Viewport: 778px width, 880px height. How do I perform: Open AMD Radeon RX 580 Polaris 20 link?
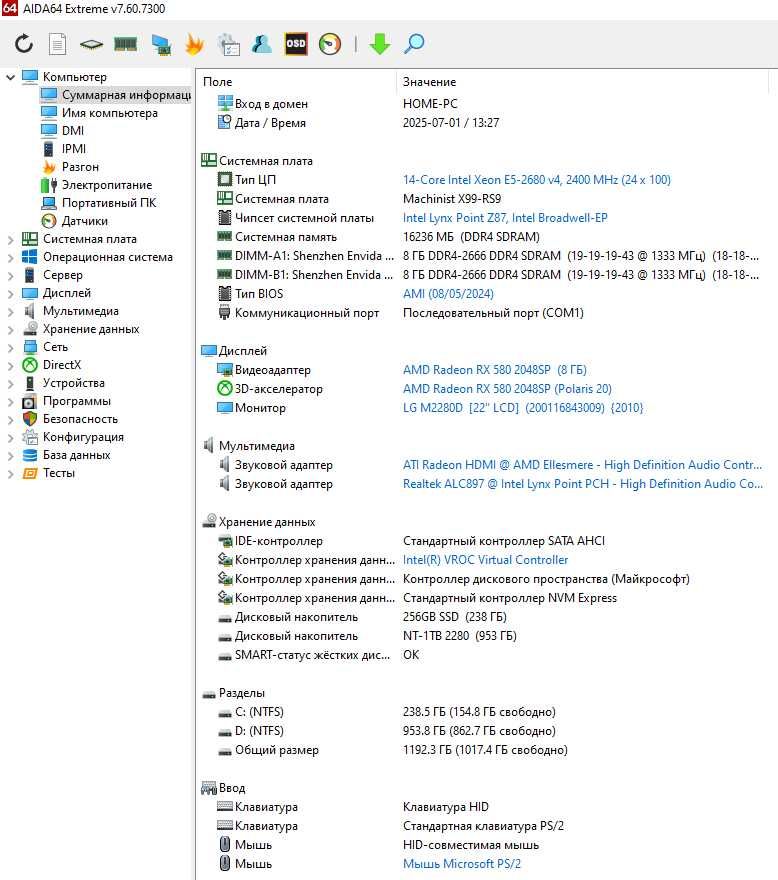tap(507, 389)
